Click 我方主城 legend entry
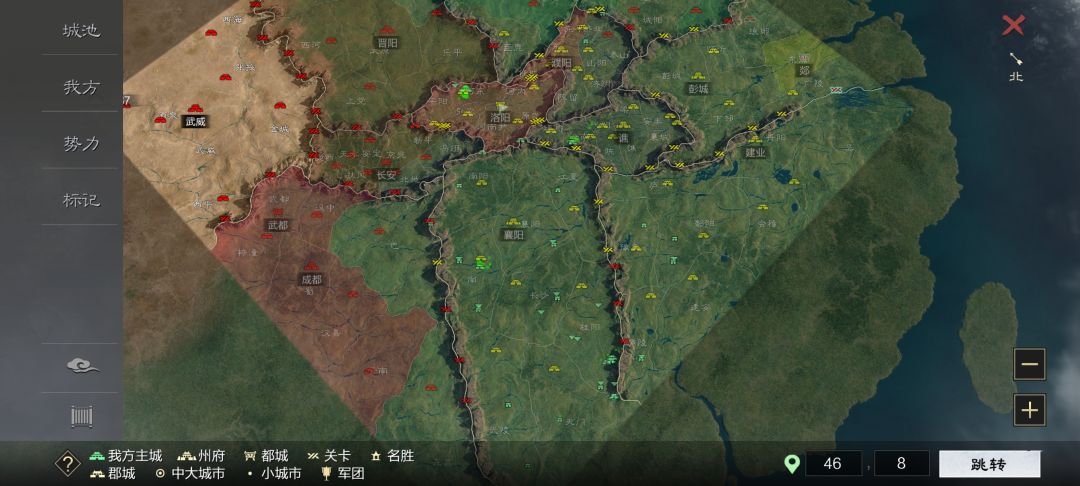Image resolution: width=1080 pixels, height=486 pixels. pos(126,456)
